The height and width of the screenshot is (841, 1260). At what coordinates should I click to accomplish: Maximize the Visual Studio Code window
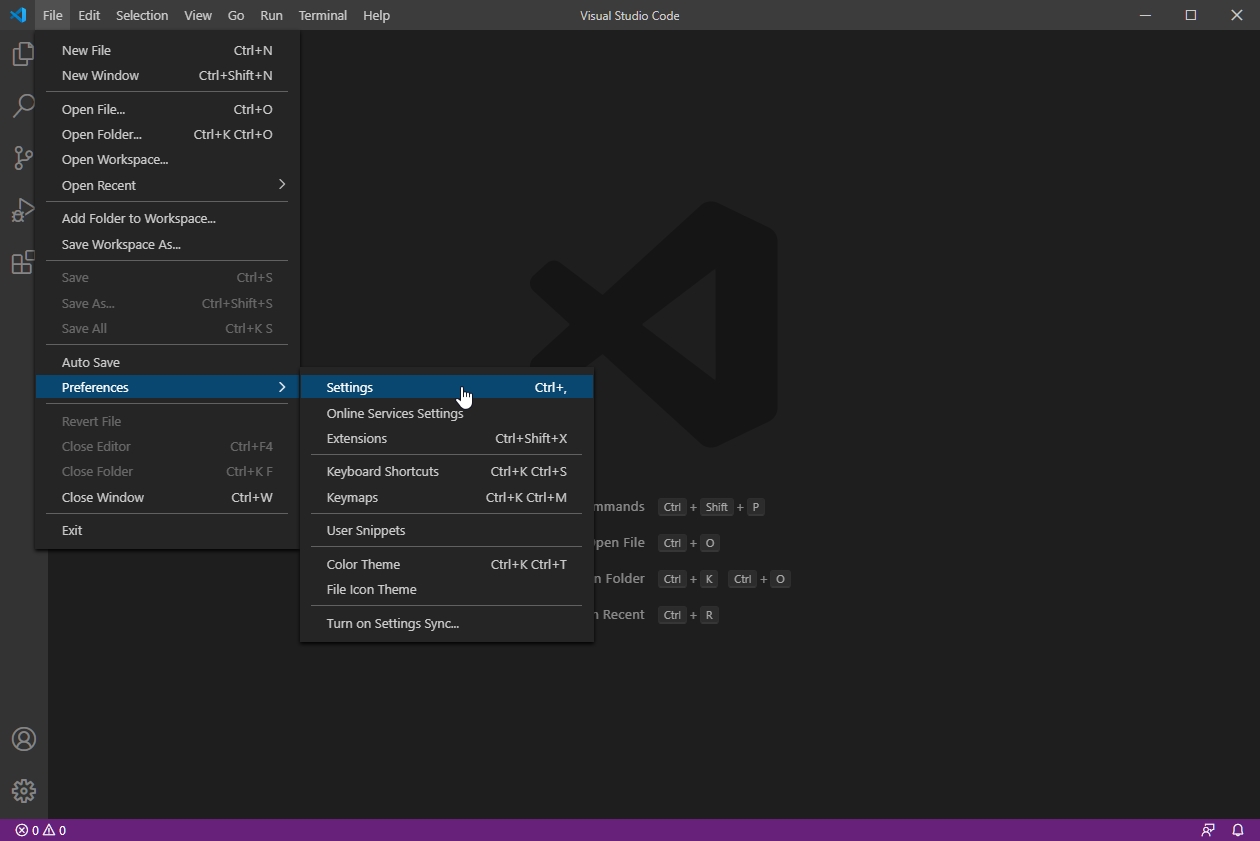pyautogui.click(x=1191, y=15)
